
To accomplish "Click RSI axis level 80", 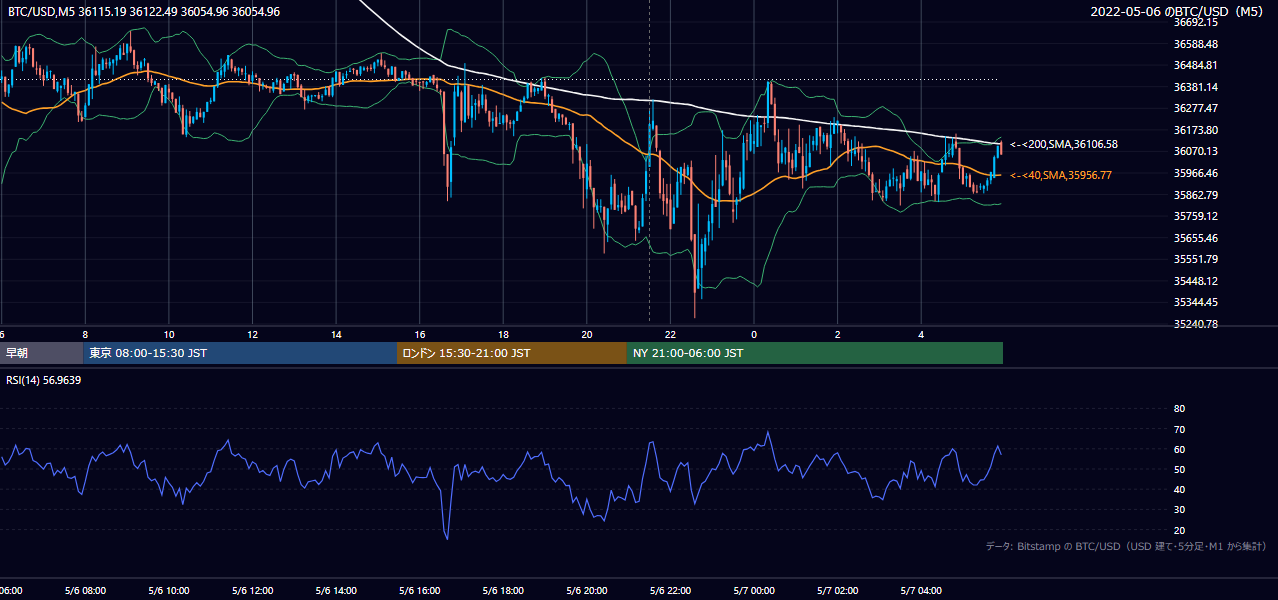I will point(1179,409).
